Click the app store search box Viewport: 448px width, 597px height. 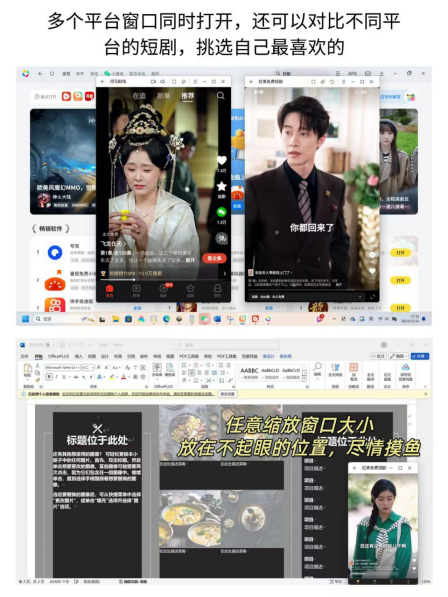[301, 73]
